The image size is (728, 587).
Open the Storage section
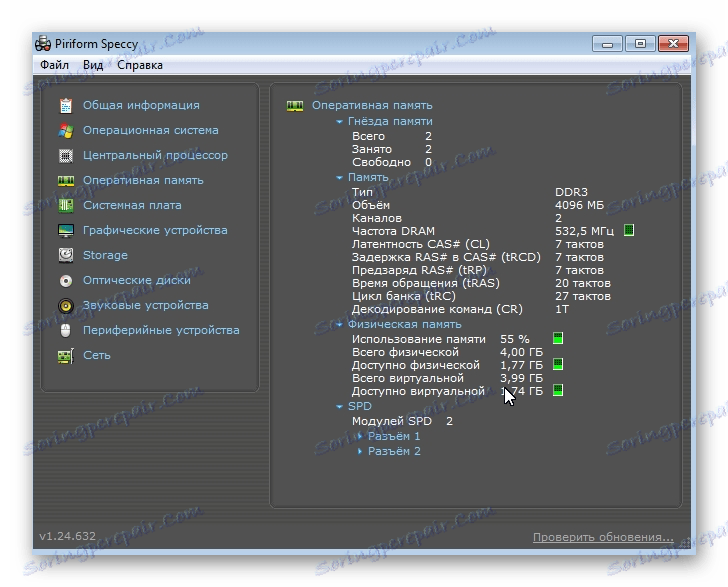pyautogui.click(x=105, y=255)
